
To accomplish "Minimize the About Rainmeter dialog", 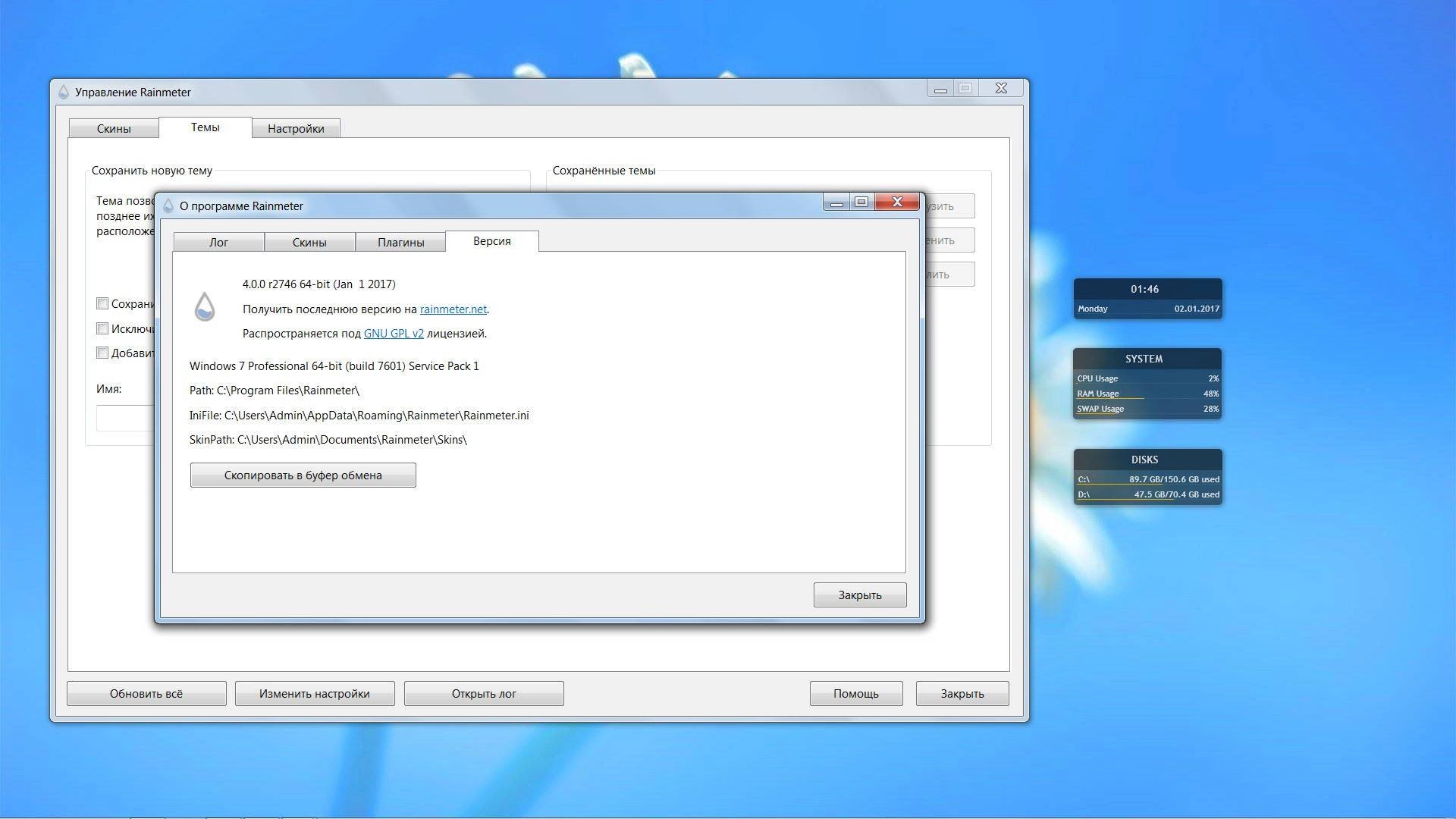I will click(x=836, y=202).
